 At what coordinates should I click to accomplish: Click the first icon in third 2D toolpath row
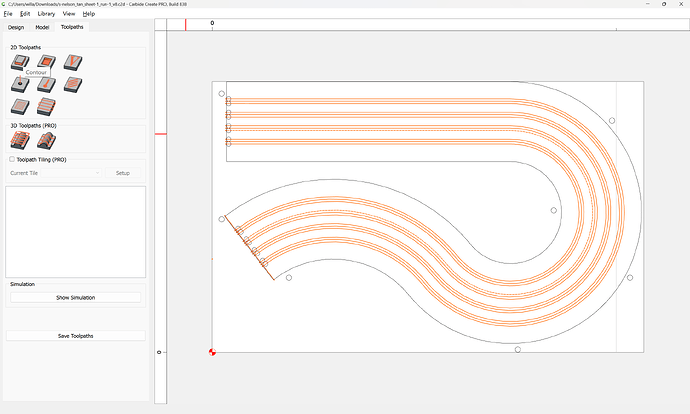[20, 106]
